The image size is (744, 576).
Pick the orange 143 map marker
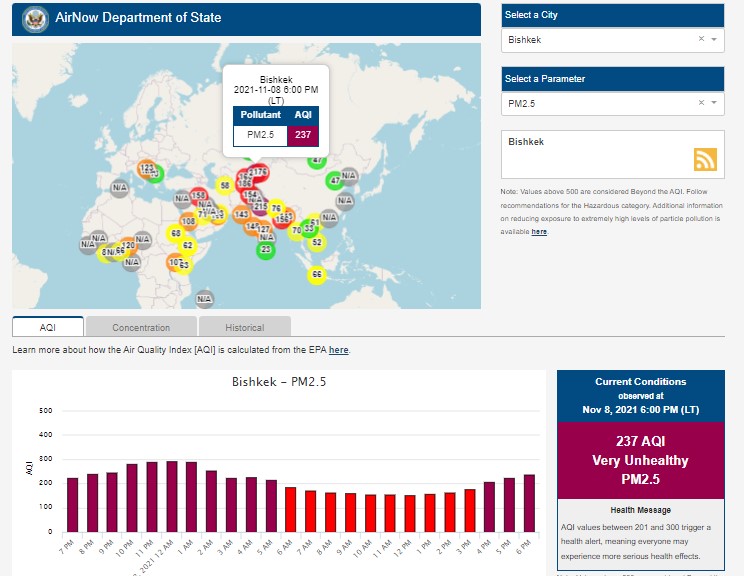coord(241,214)
